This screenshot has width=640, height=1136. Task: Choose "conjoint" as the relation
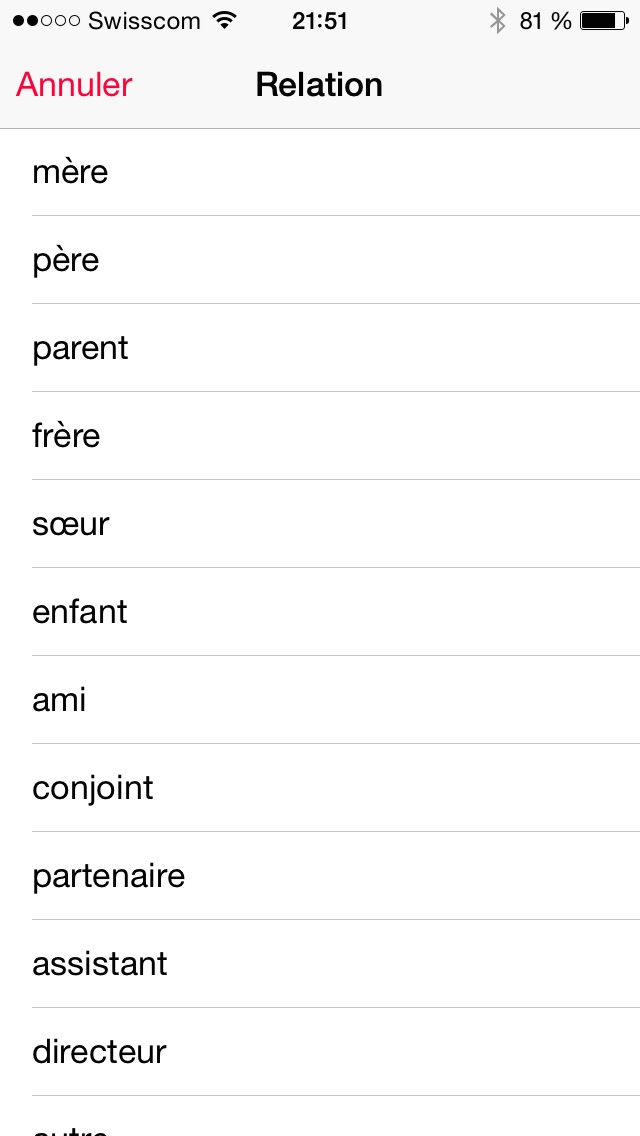(x=320, y=788)
